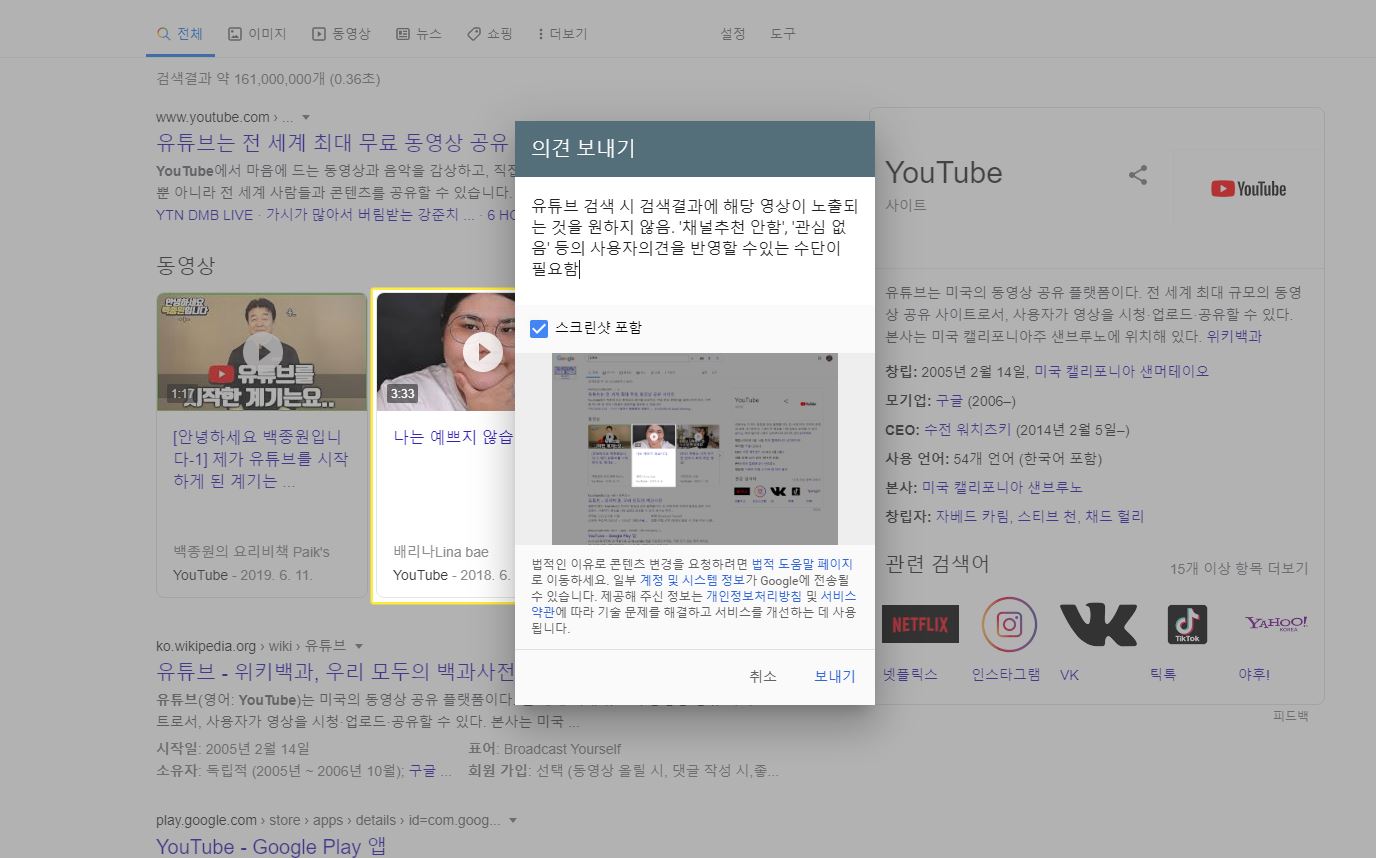Screen dimensions: 1376x858
Task: Open the 나는 예쁘지 않습 video title
Action: tap(453, 437)
